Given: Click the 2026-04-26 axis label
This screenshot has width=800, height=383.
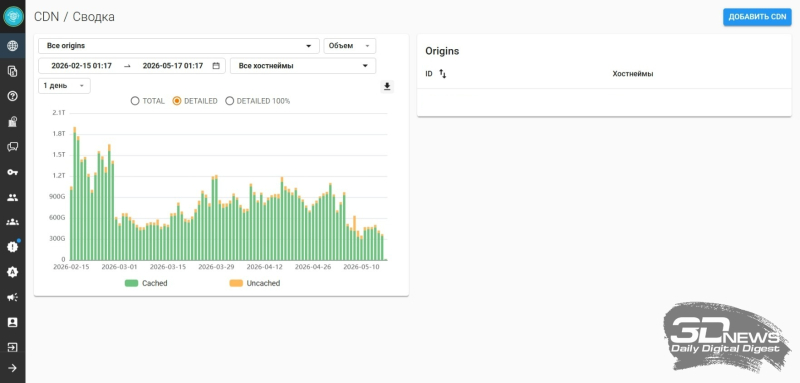Looking at the screenshot, I should pyautogui.click(x=313, y=267).
